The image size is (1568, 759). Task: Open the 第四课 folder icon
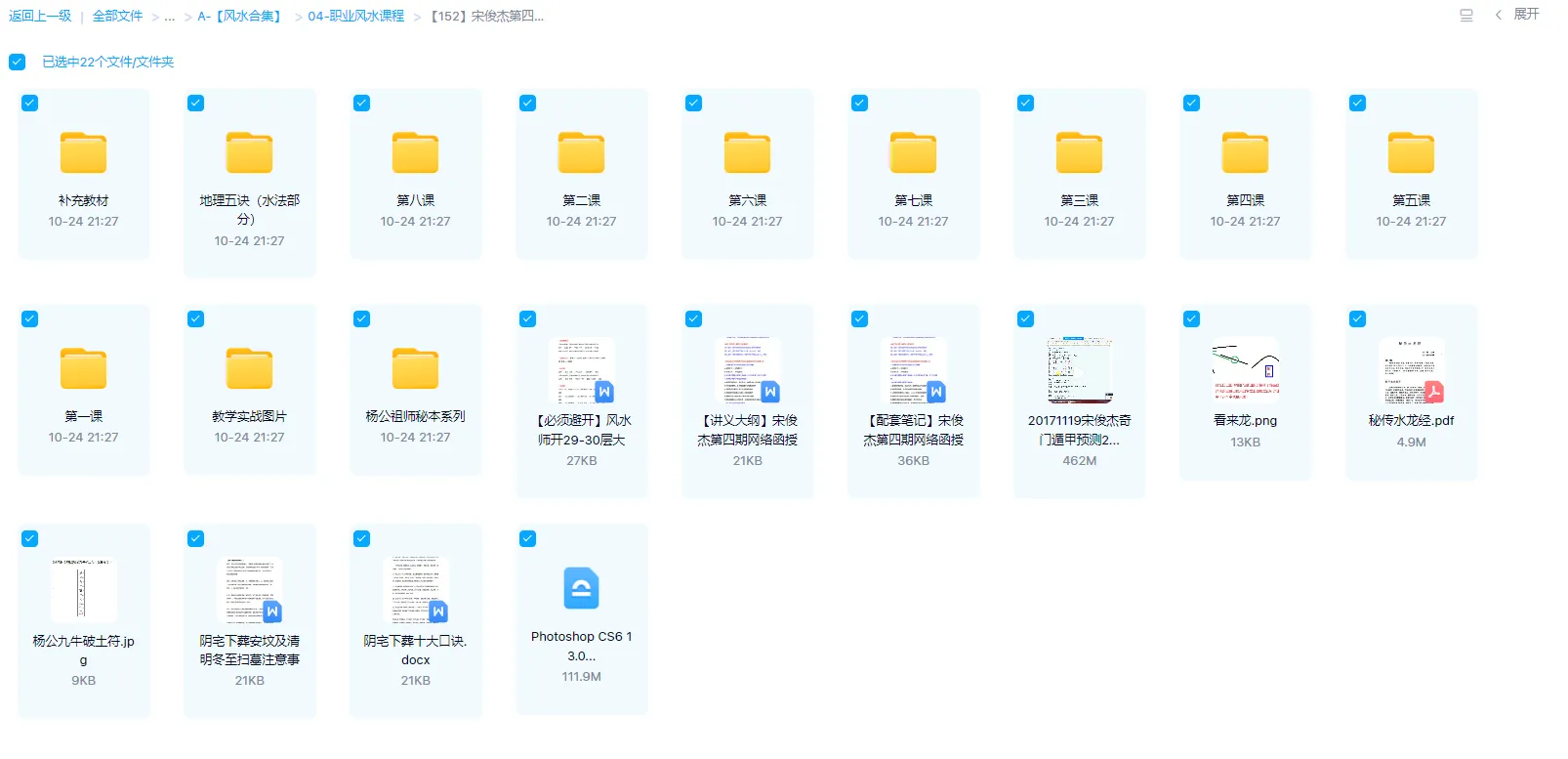pyautogui.click(x=1245, y=152)
